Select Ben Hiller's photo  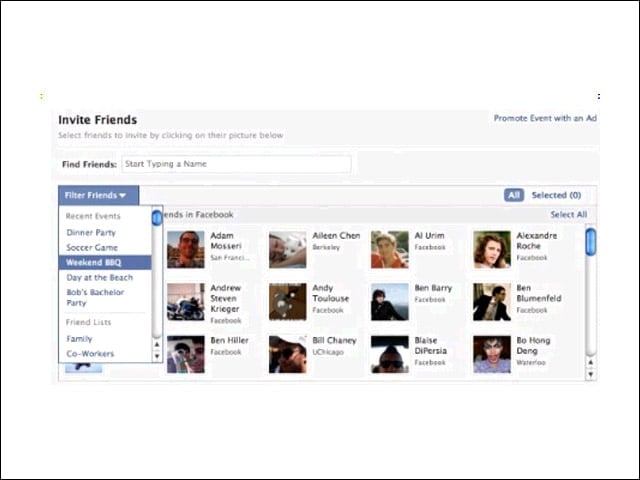click(x=186, y=354)
